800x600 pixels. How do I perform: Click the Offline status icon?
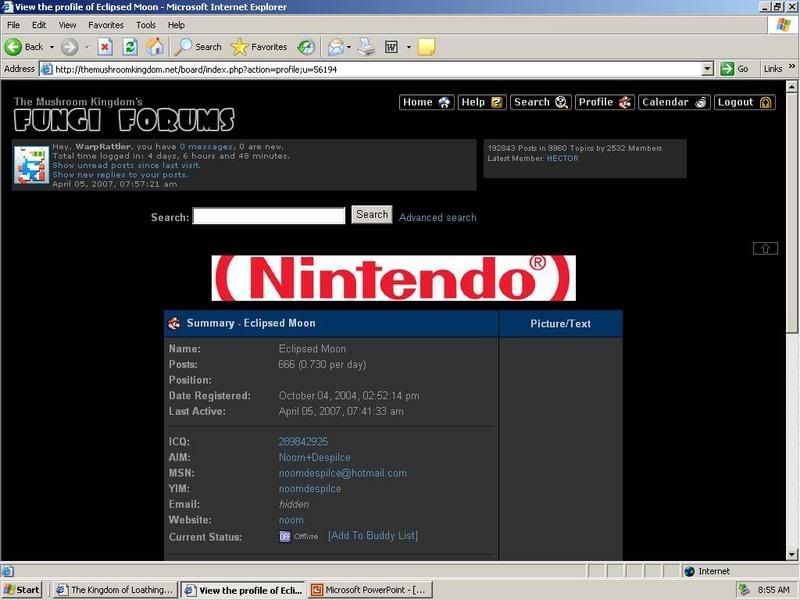(285, 536)
